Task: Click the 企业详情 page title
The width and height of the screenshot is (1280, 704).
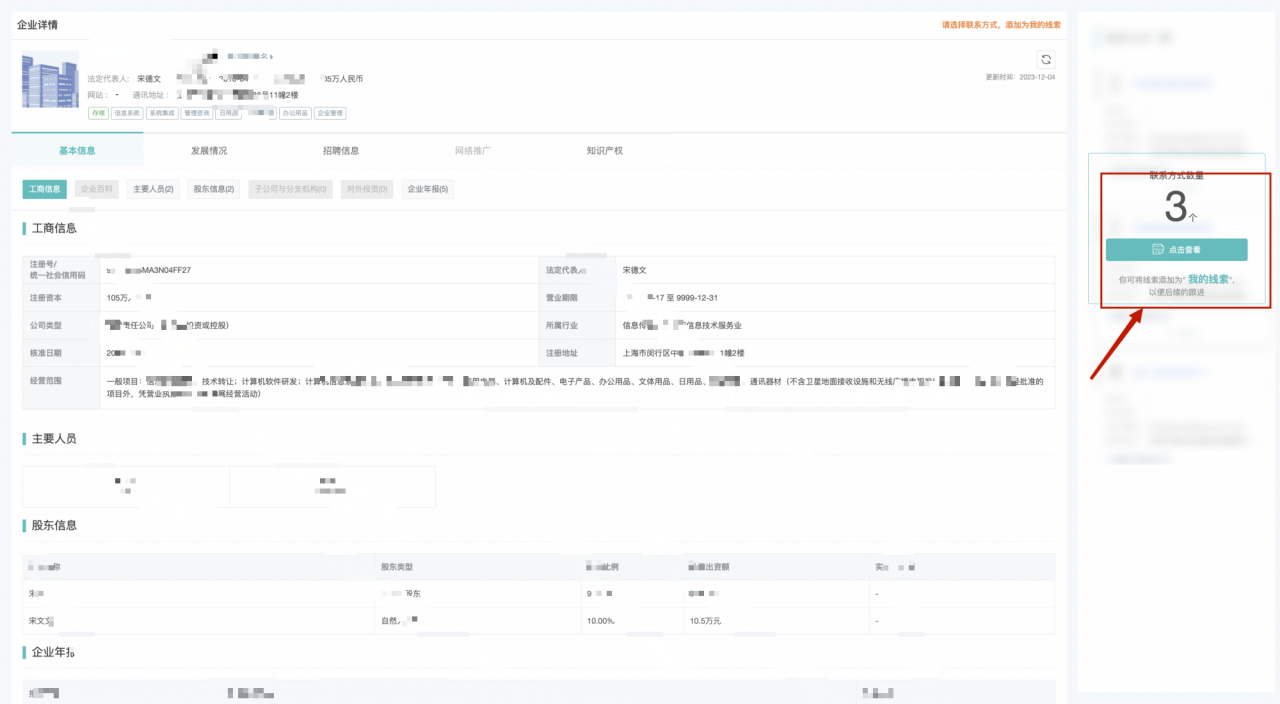Action: point(37,24)
